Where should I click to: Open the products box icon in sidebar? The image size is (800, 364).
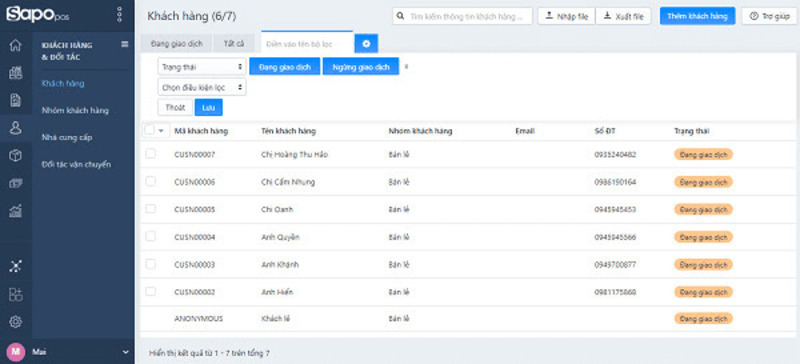click(15, 156)
